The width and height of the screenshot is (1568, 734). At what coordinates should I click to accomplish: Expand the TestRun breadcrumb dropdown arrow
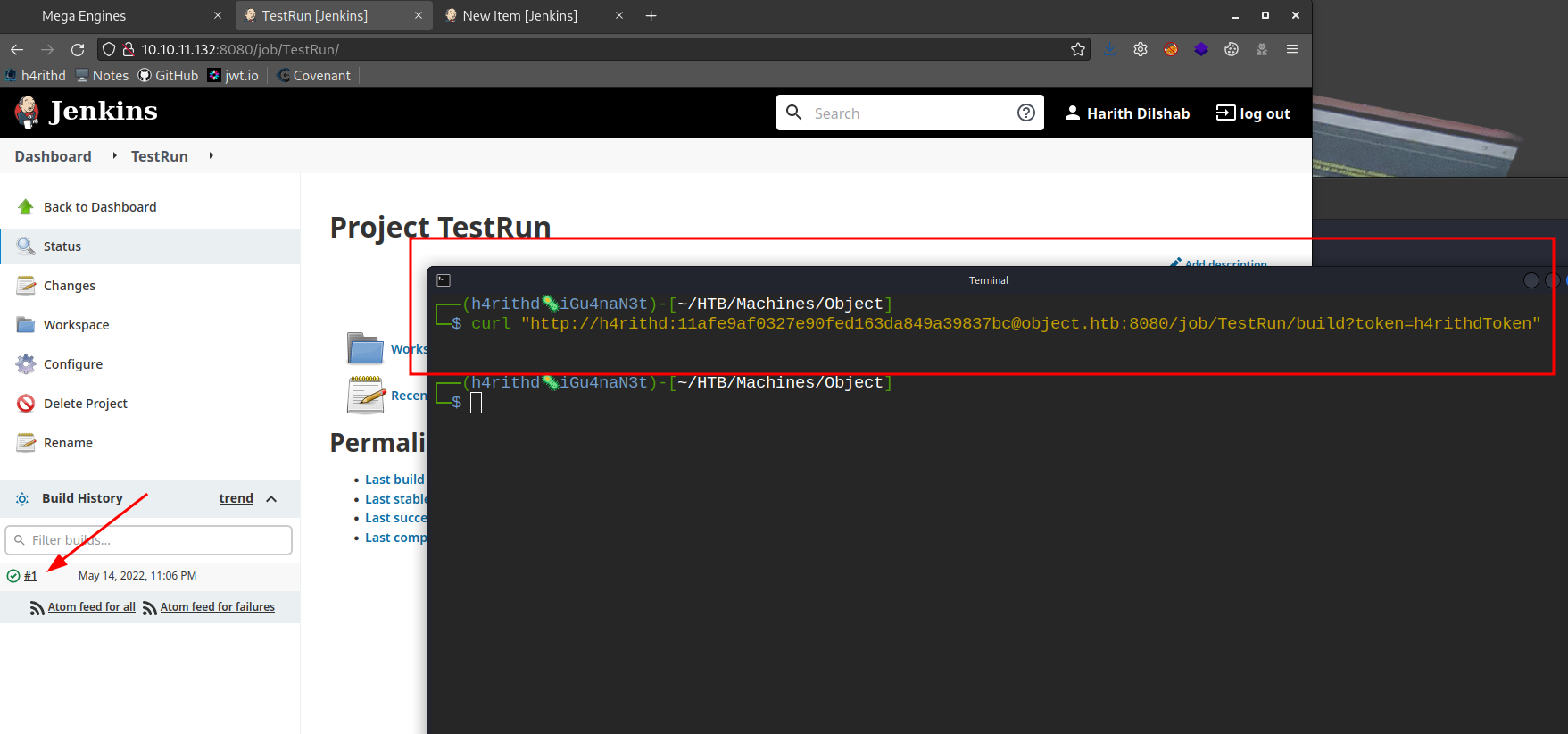(x=211, y=156)
